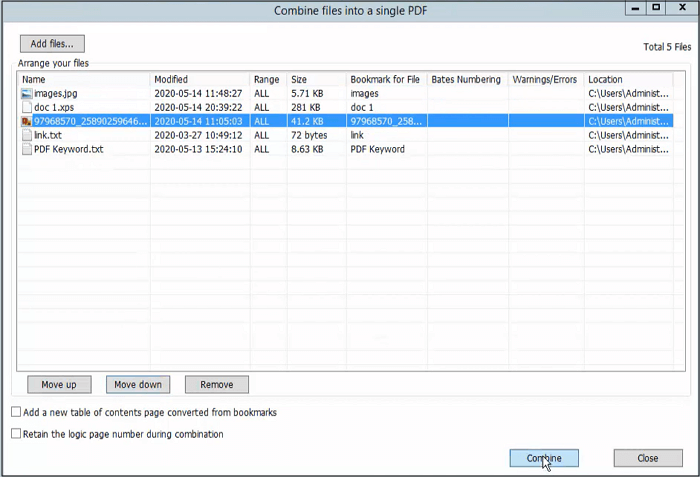
Task: Click the 8.63 KB size cell
Action: pos(307,149)
